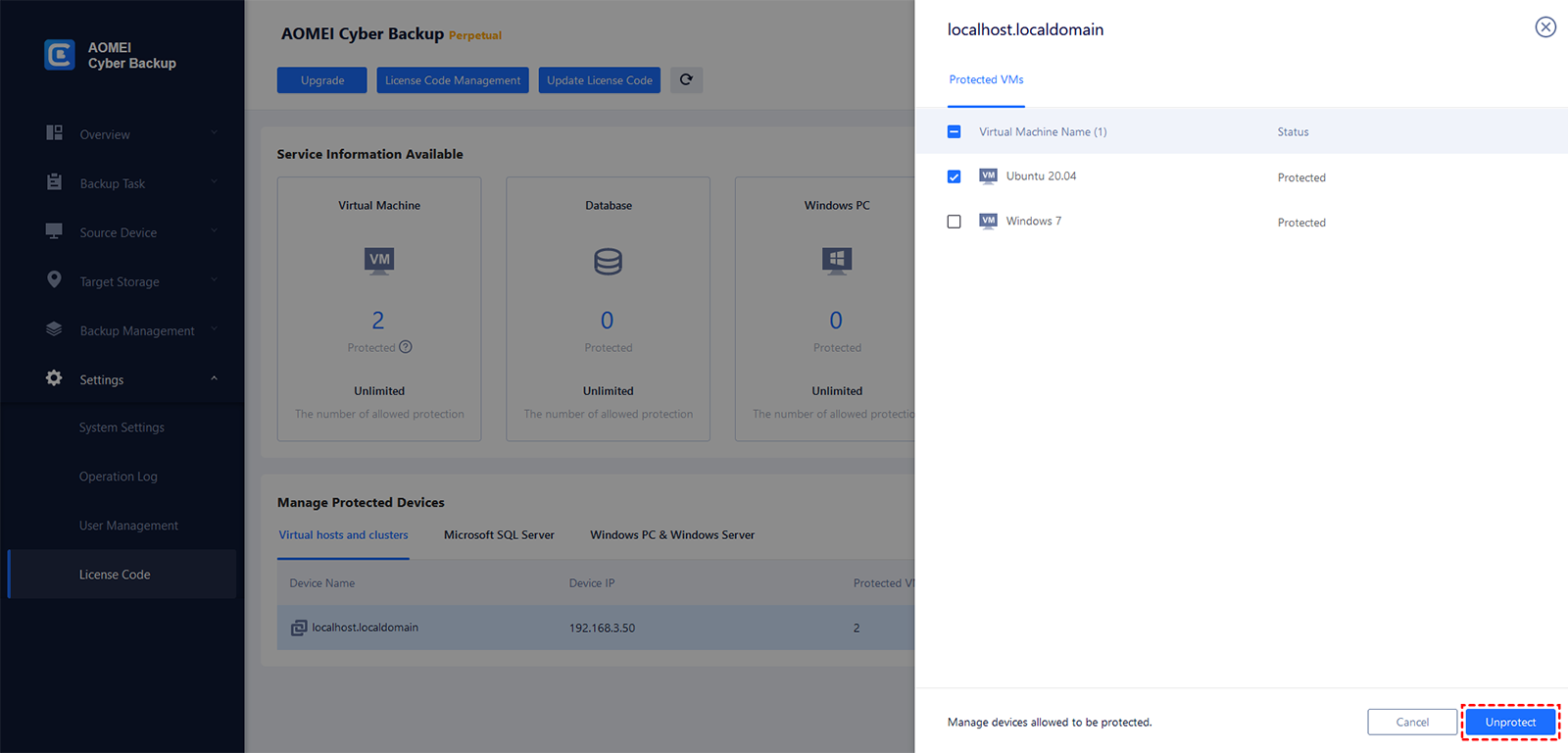Uncheck the Ubuntu 20.04 checkbox

coord(954,176)
